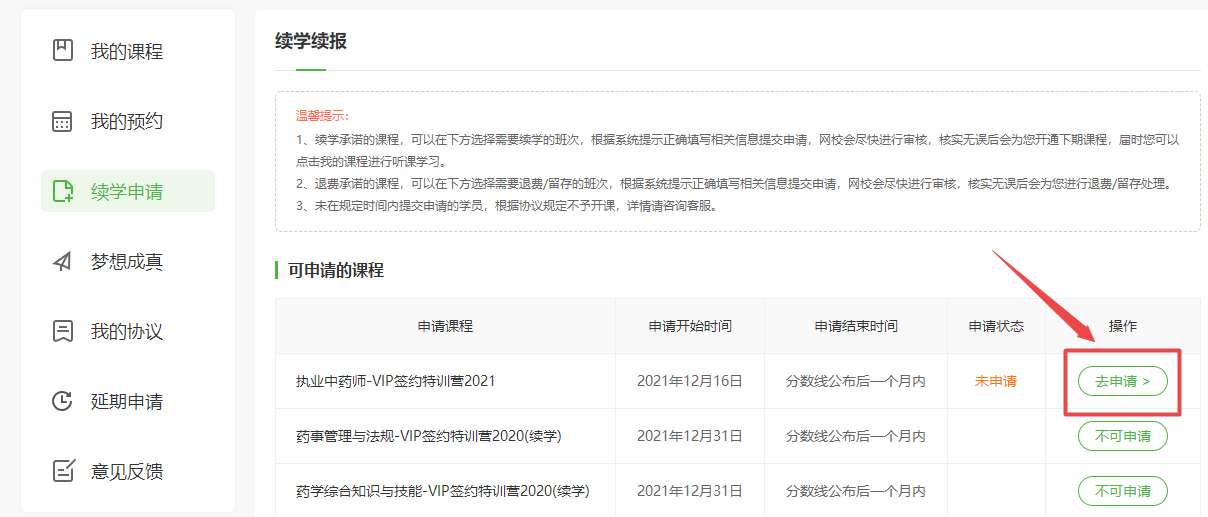The image size is (1208, 517).
Task: Select the 续学续报 page heading tab
Action: coord(311,41)
